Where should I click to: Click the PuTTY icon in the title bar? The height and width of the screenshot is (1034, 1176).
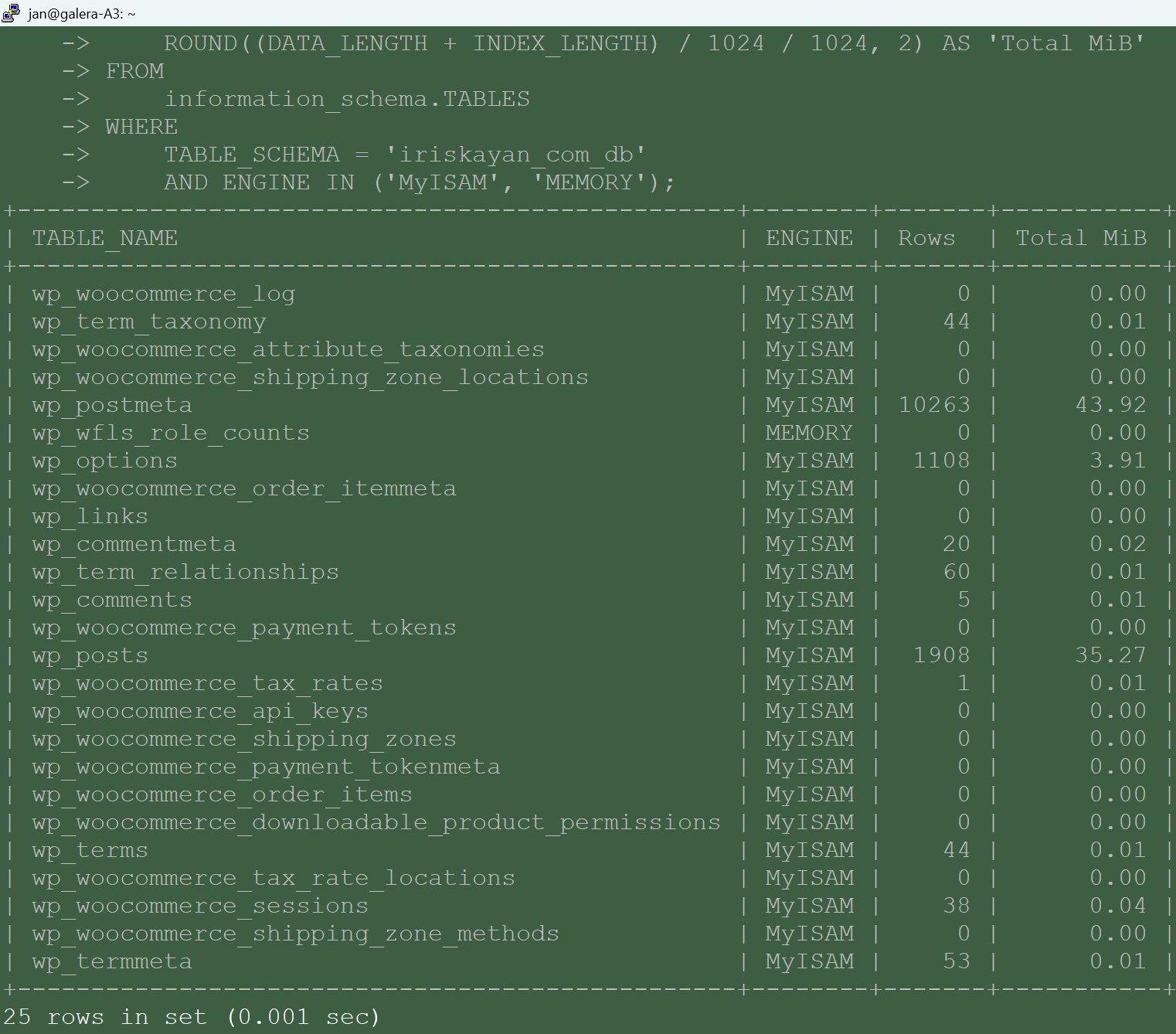(x=11, y=13)
